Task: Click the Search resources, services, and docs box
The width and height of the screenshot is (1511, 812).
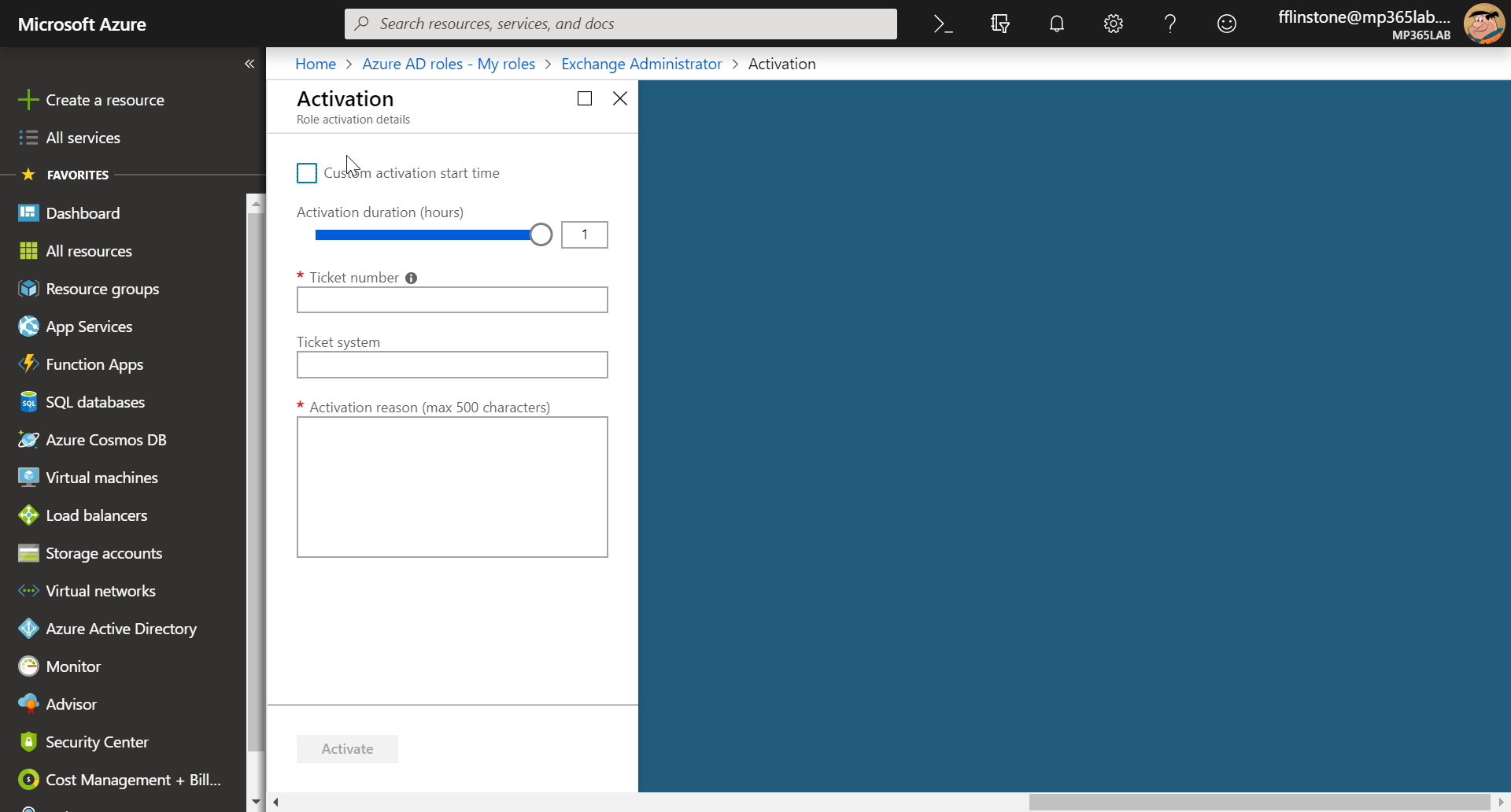Action: [621, 24]
